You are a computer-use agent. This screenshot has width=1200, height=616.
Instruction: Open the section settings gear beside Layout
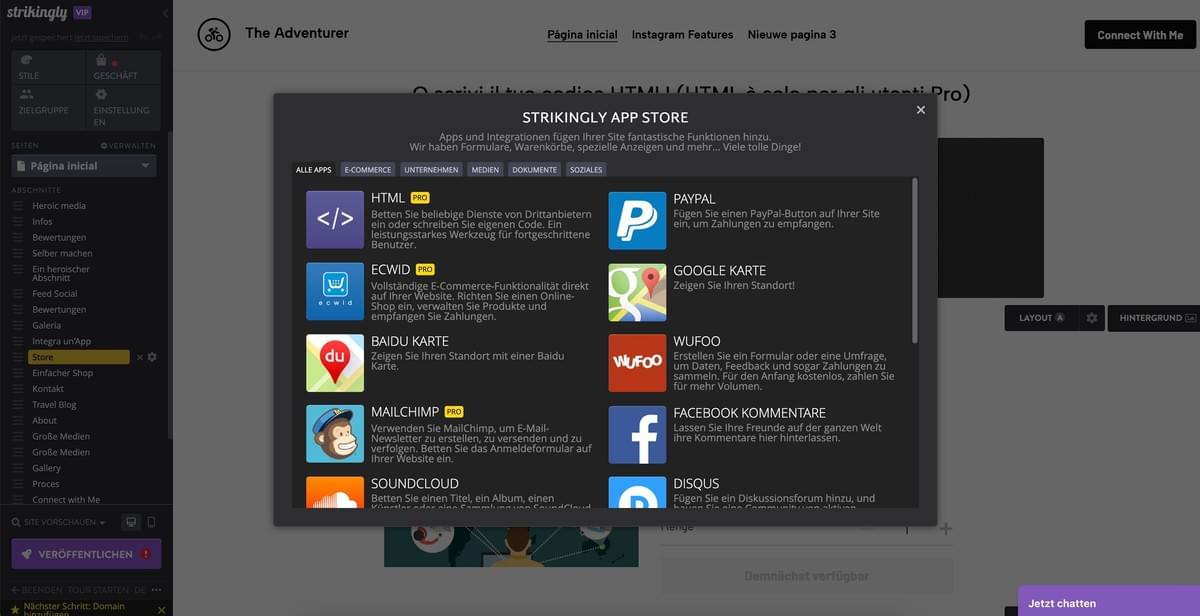(x=1092, y=318)
